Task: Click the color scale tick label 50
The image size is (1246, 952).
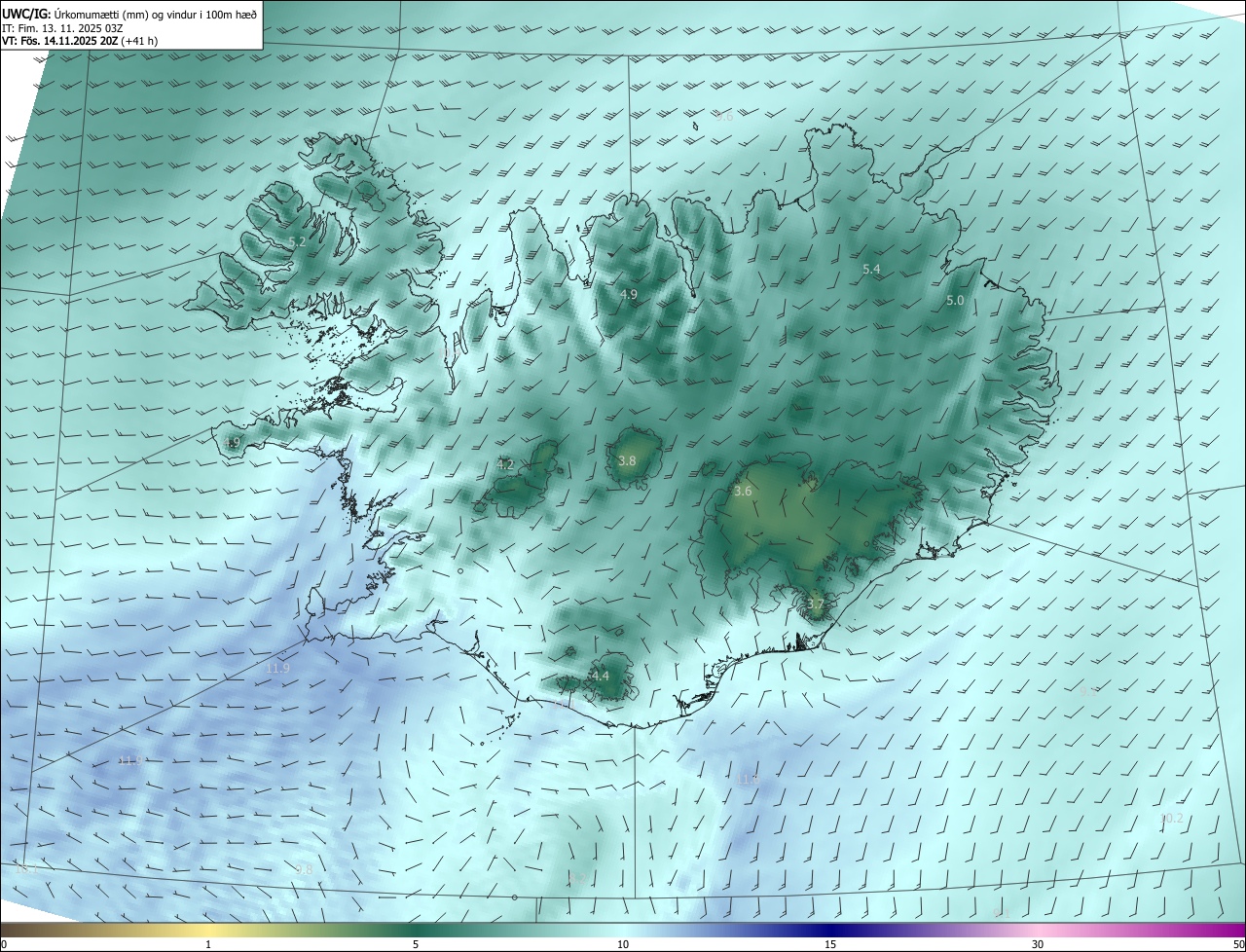Action: tap(1238, 944)
